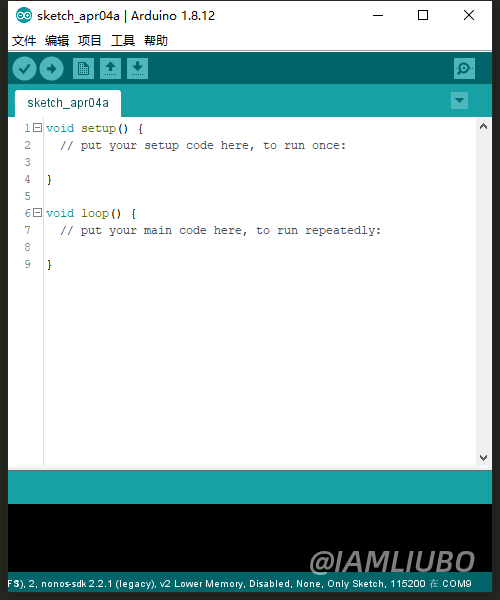Save the sketch with the down-arrow icon

click(x=137, y=69)
